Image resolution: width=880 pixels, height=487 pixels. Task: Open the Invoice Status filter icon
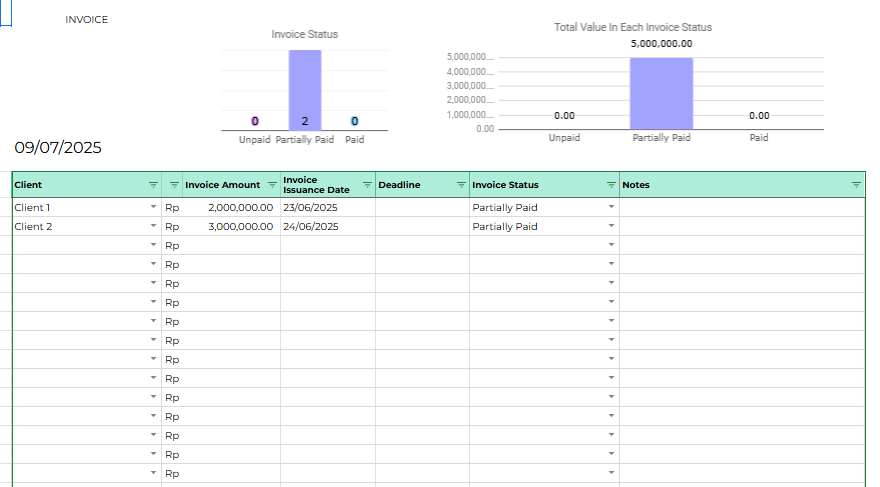(611, 185)
